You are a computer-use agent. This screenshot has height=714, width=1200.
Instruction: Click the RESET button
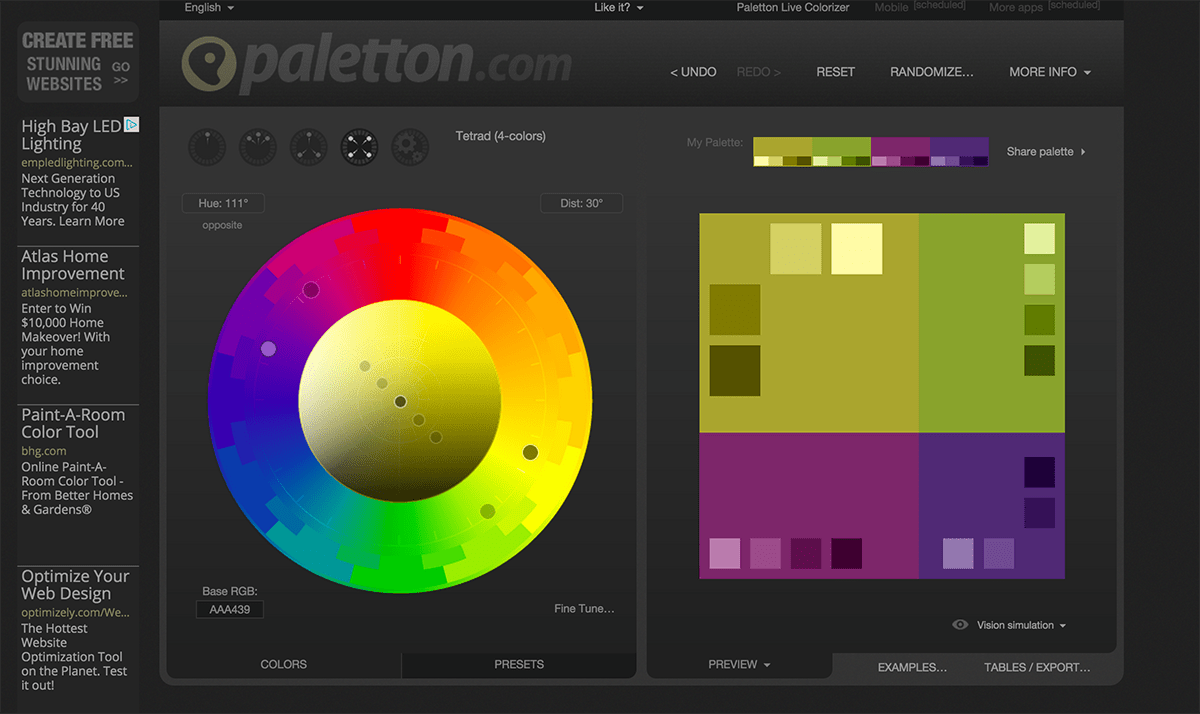tap(835, 72)
